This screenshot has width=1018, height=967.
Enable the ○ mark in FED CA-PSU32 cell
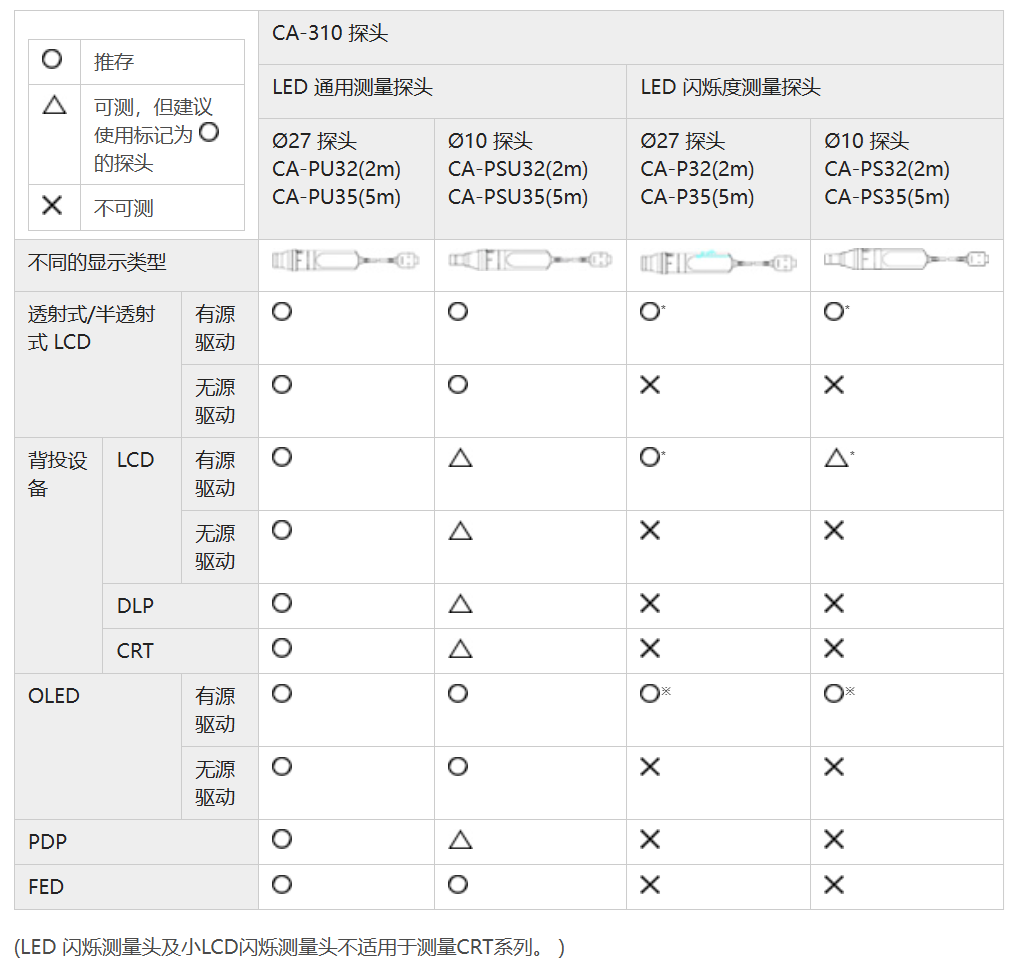(x=458, y=886)
